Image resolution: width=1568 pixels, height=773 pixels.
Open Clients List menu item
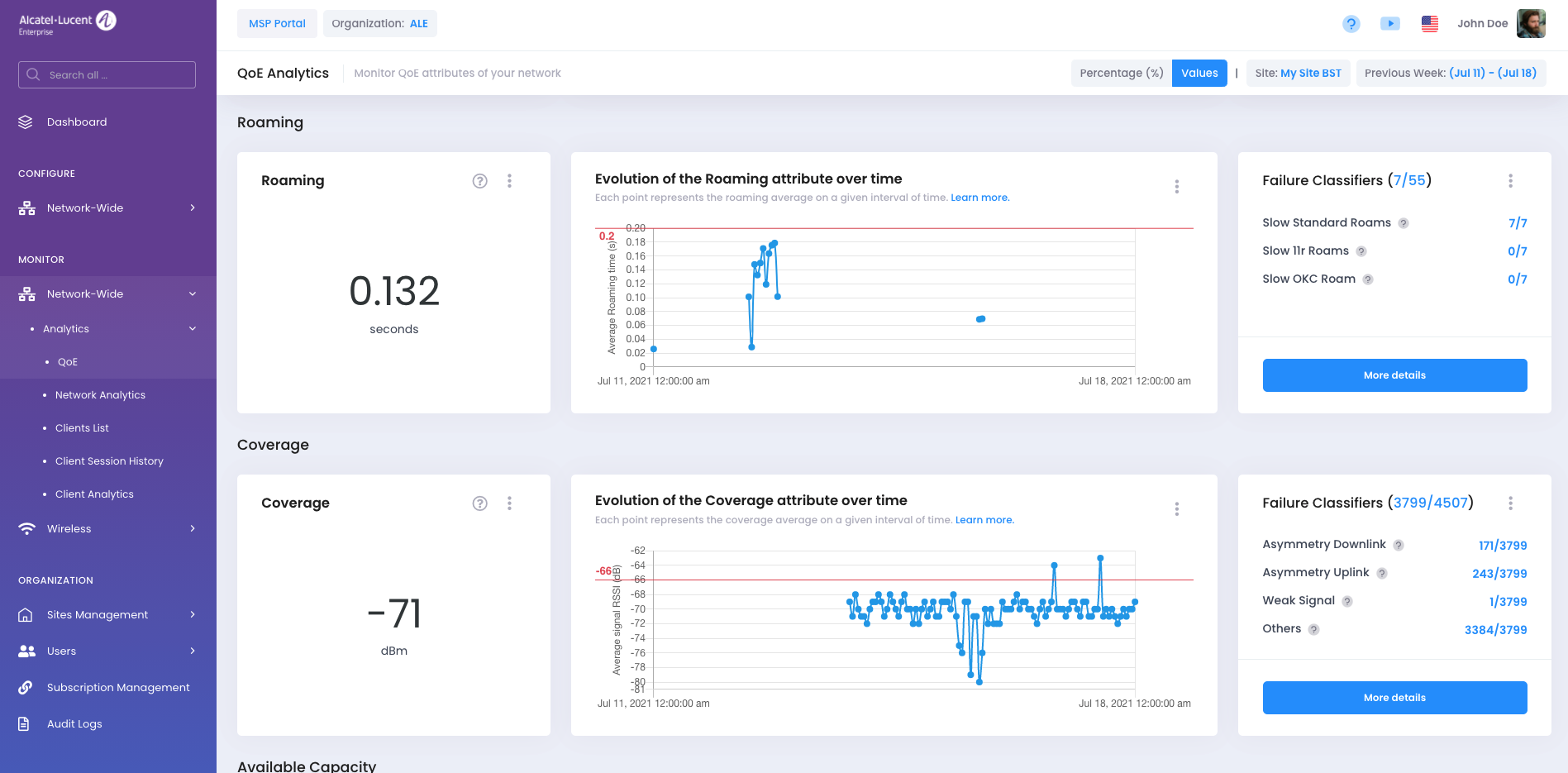(x=108, y=428)
